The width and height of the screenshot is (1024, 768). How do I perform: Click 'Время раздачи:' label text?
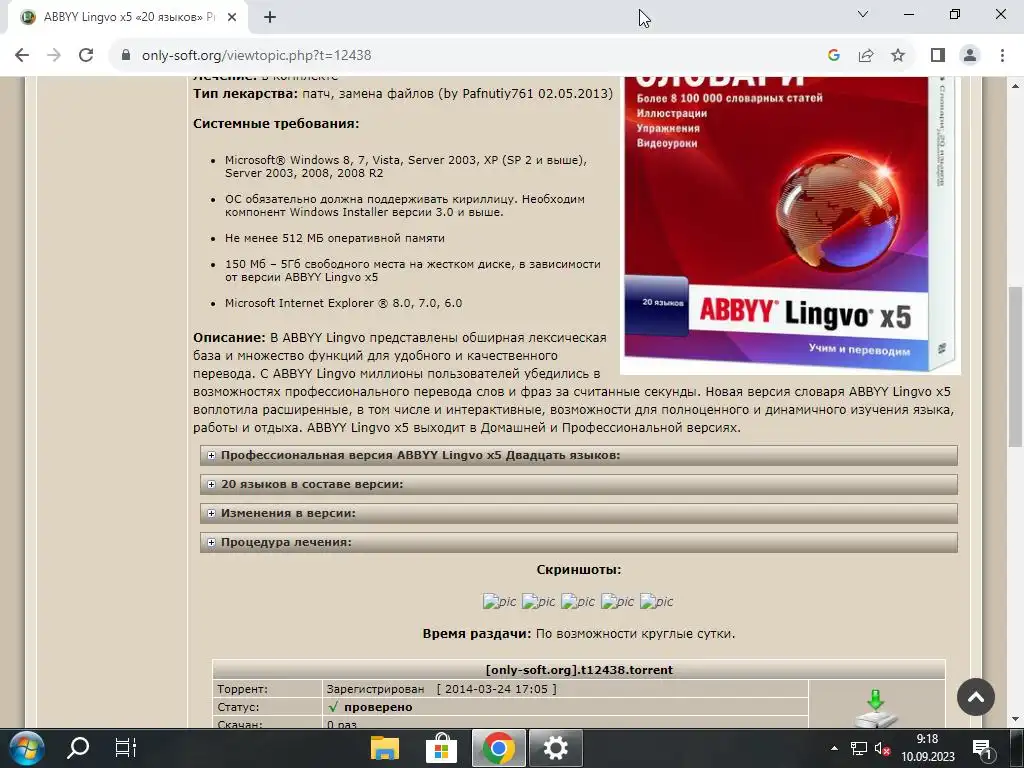477,633
